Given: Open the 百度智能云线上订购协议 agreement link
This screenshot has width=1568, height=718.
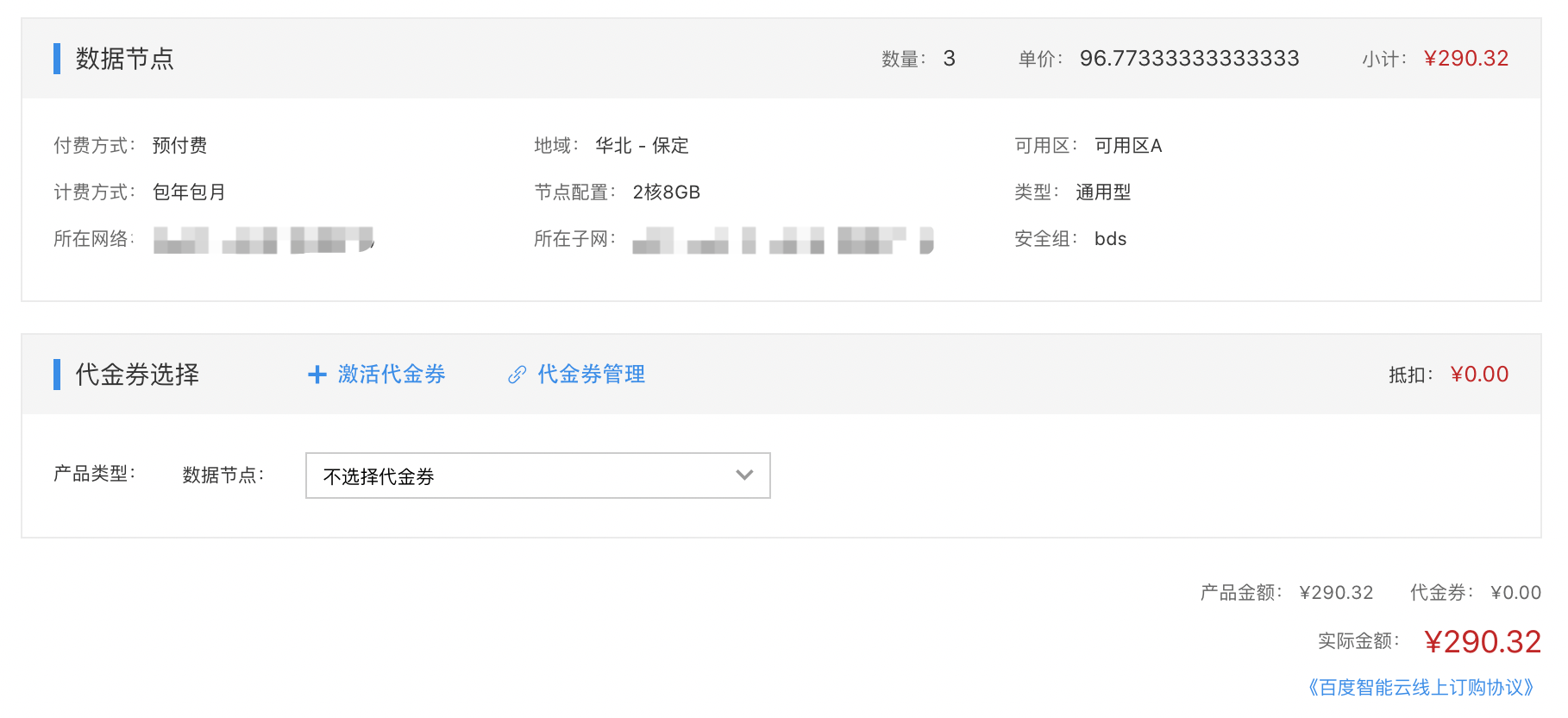Looking at the screenshot, I should click(1421, 688).
